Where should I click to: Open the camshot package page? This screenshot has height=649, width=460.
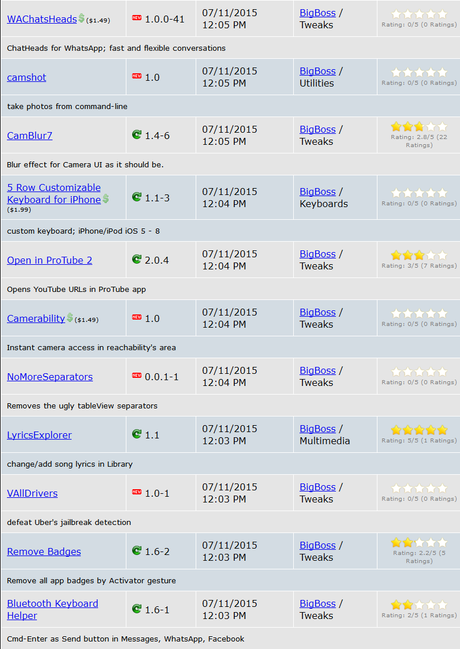tap(26, 77)
